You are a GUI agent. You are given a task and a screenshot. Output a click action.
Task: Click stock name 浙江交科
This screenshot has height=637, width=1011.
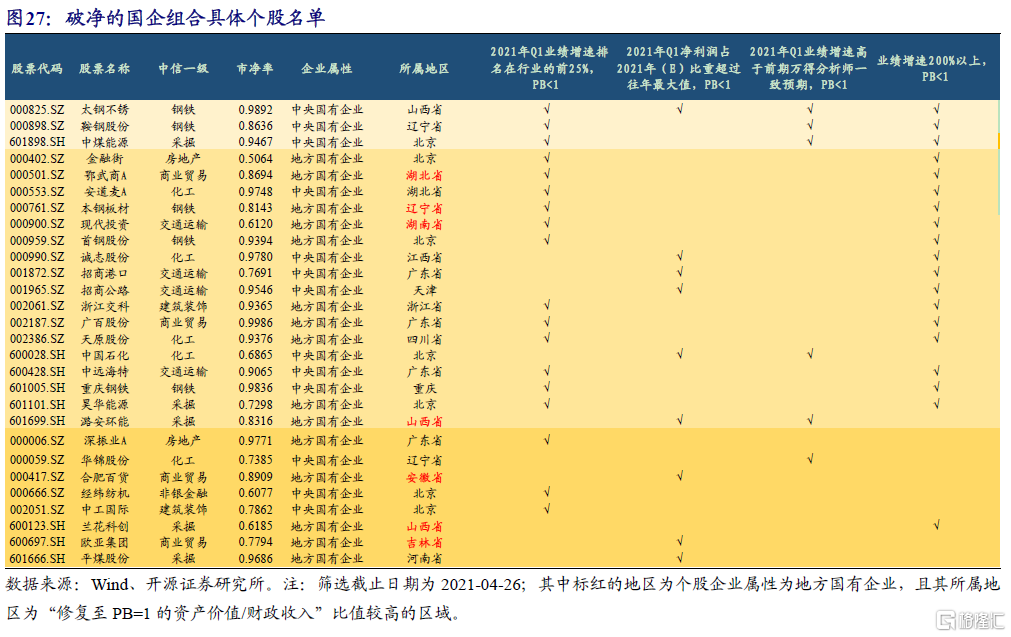104,306
